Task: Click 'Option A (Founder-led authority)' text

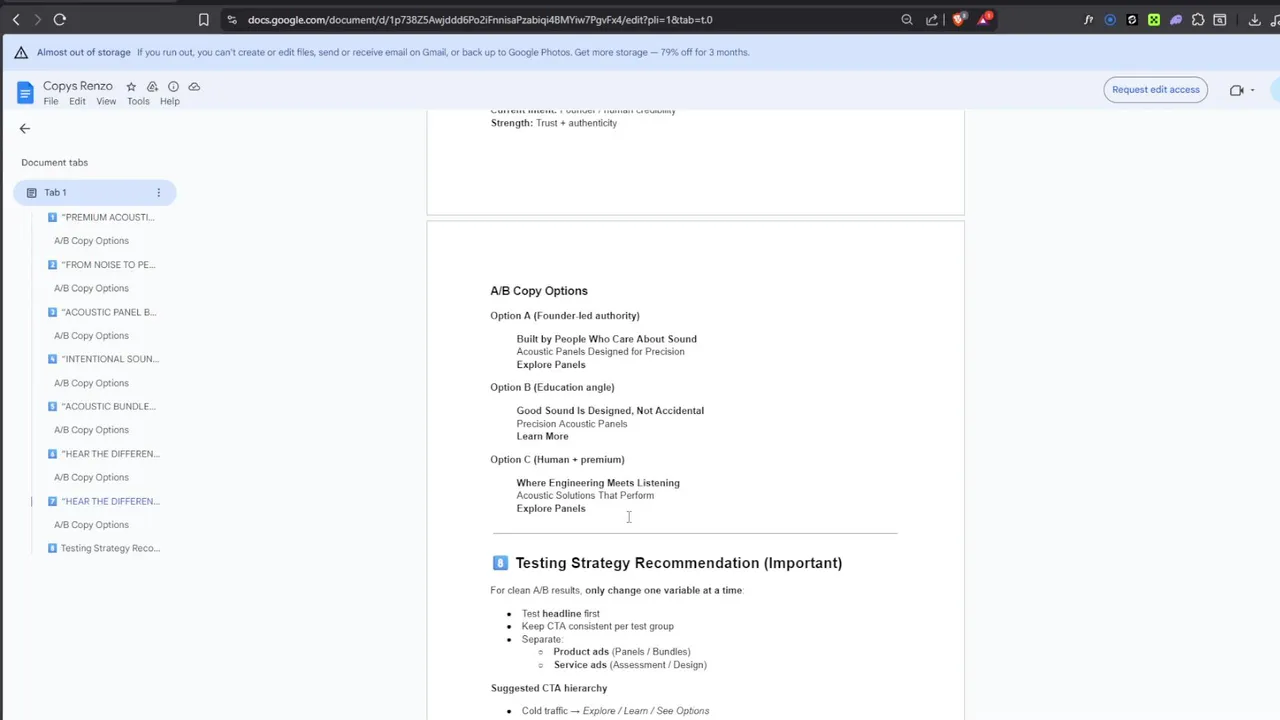Action: (x=565, y=316)
